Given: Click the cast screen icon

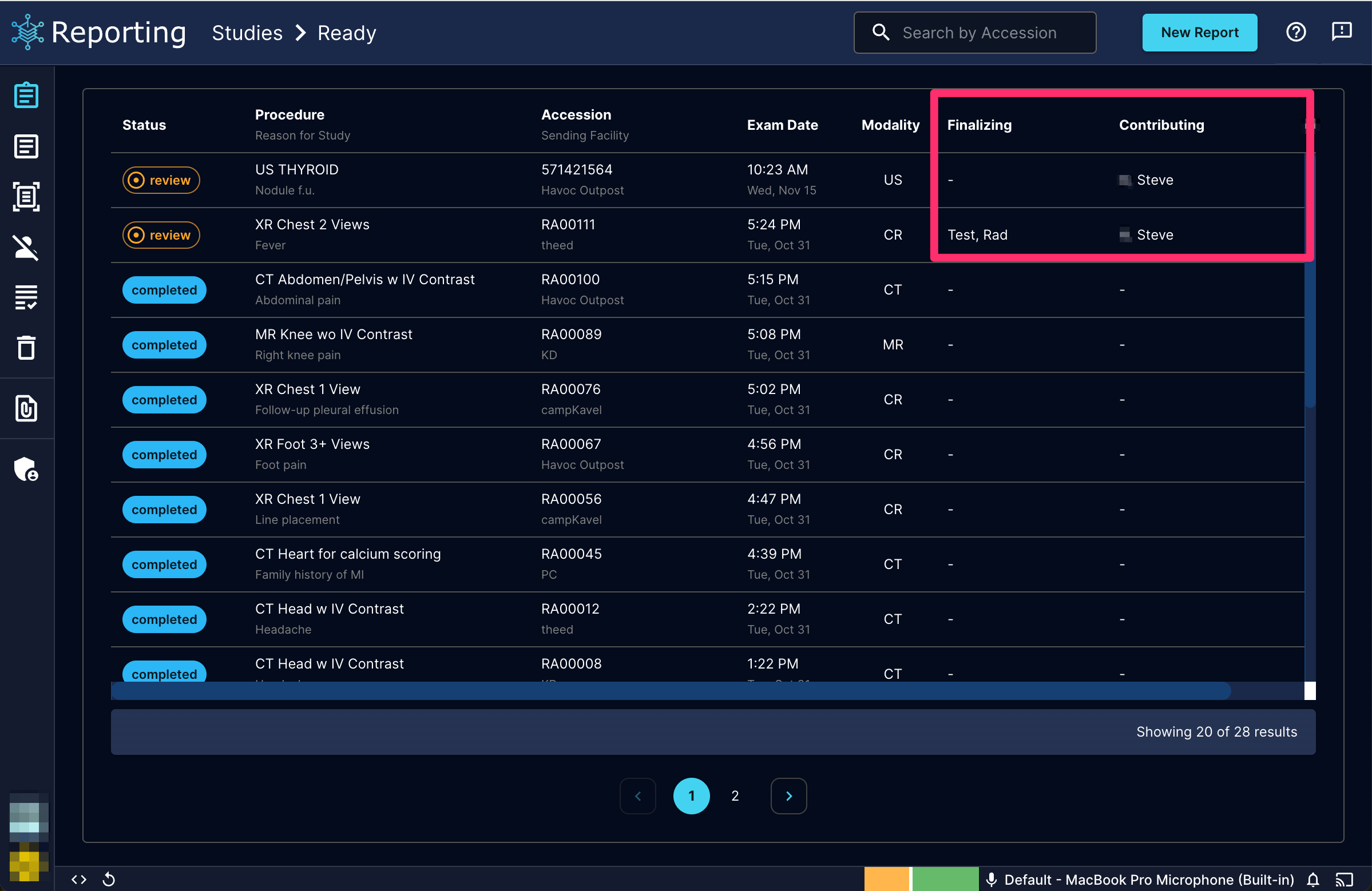Looking at the screenshot, I should tap(1345, 880).
